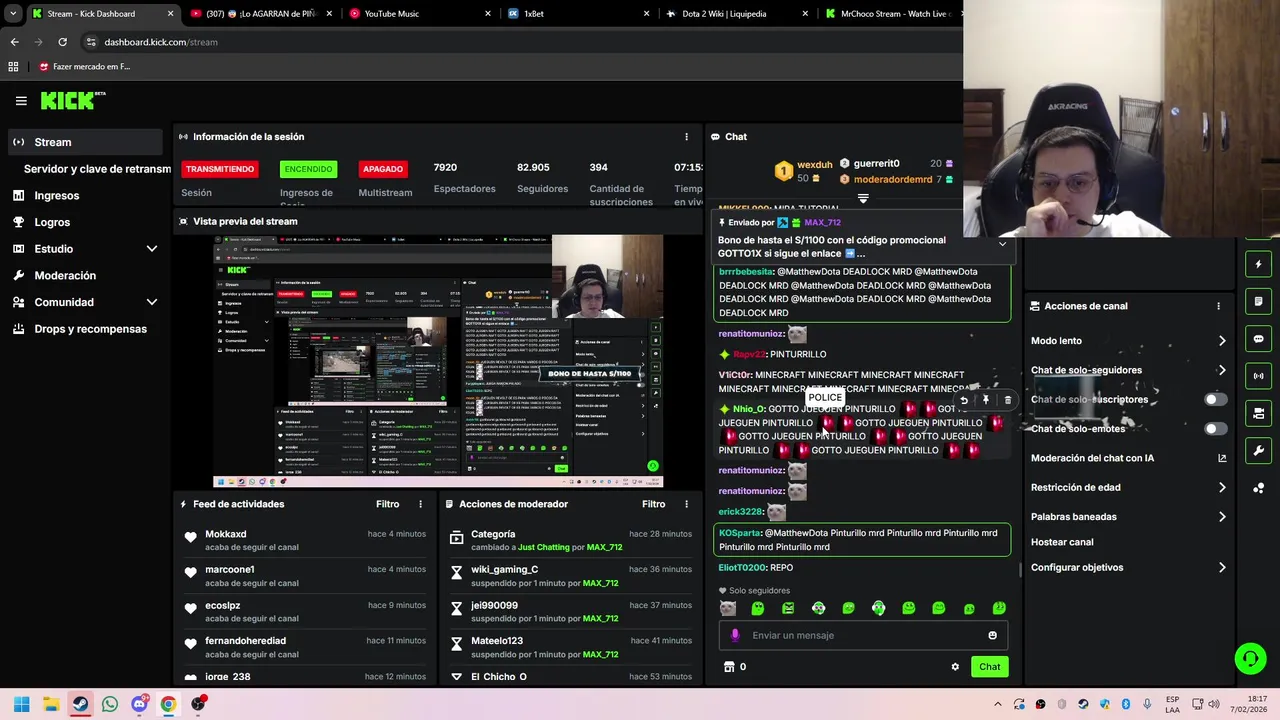This screenshot has height=720, width=1280.
Task: Click the broadcast signal panel icon
Action: [1258, 376]
